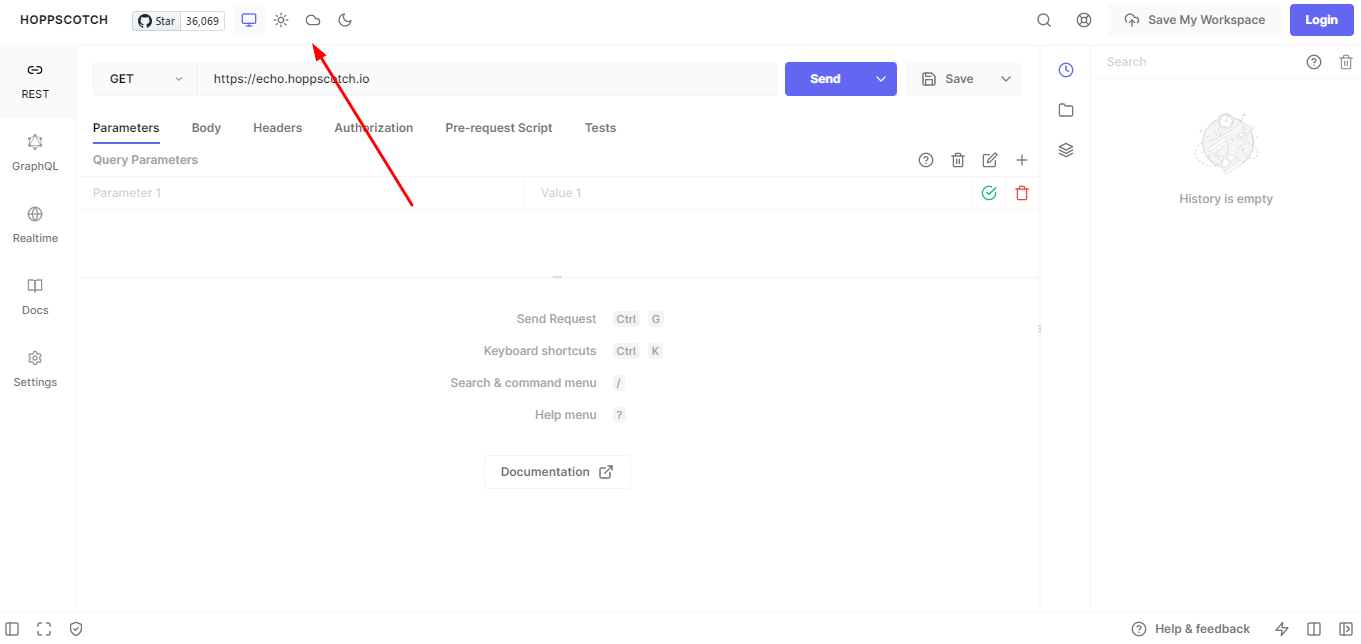The width and height of the screenshot is (1361, 644).
Task: Click the request URL field
Action: point(486,79)
